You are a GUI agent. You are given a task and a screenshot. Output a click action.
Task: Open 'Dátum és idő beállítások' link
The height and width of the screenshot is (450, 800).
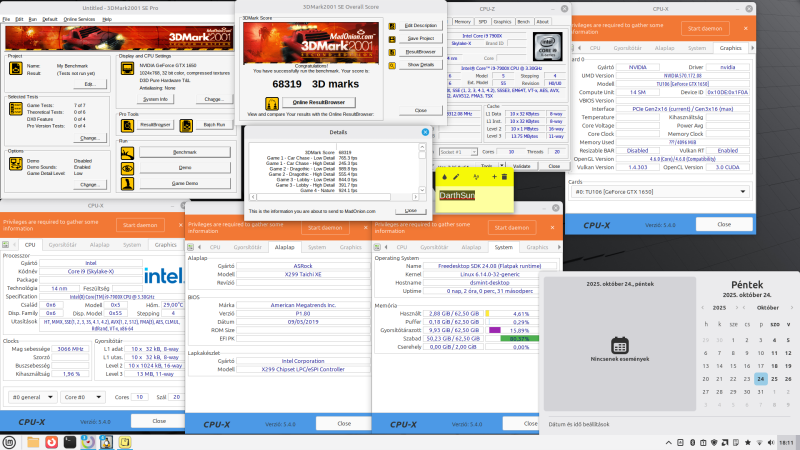pyautogui.click(x=579, y=424)
